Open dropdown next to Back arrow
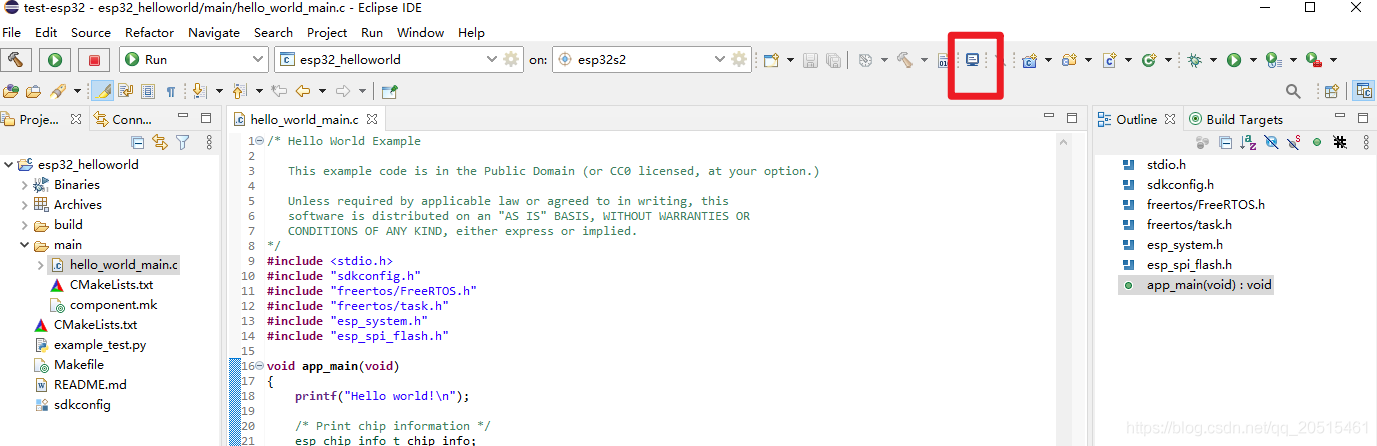 322,91
